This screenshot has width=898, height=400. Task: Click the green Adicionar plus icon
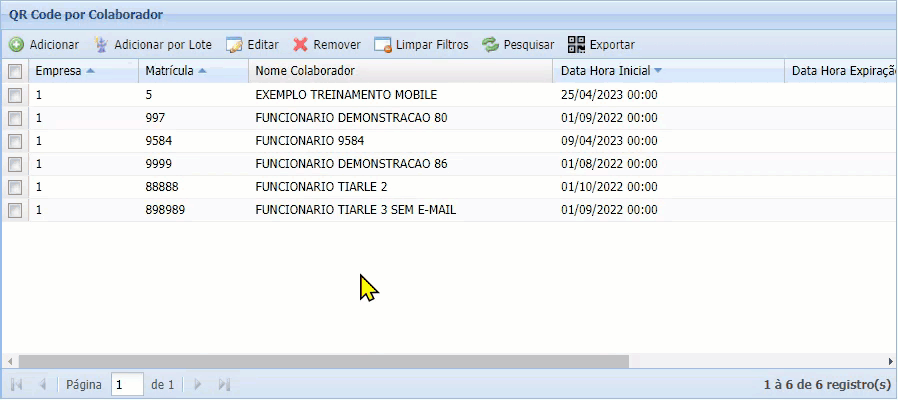pyautogui.click(x=17, y=45)
